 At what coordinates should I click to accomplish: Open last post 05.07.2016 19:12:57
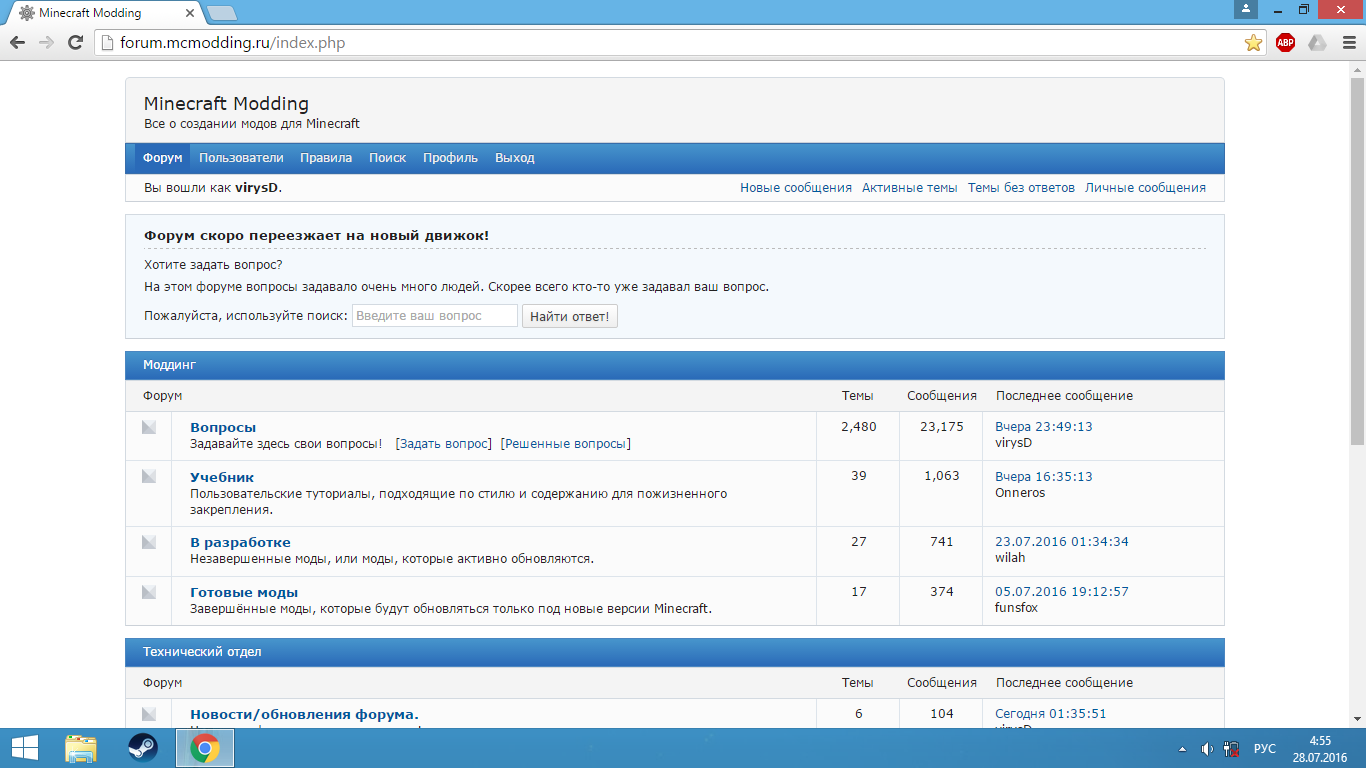coord(1062,591)
